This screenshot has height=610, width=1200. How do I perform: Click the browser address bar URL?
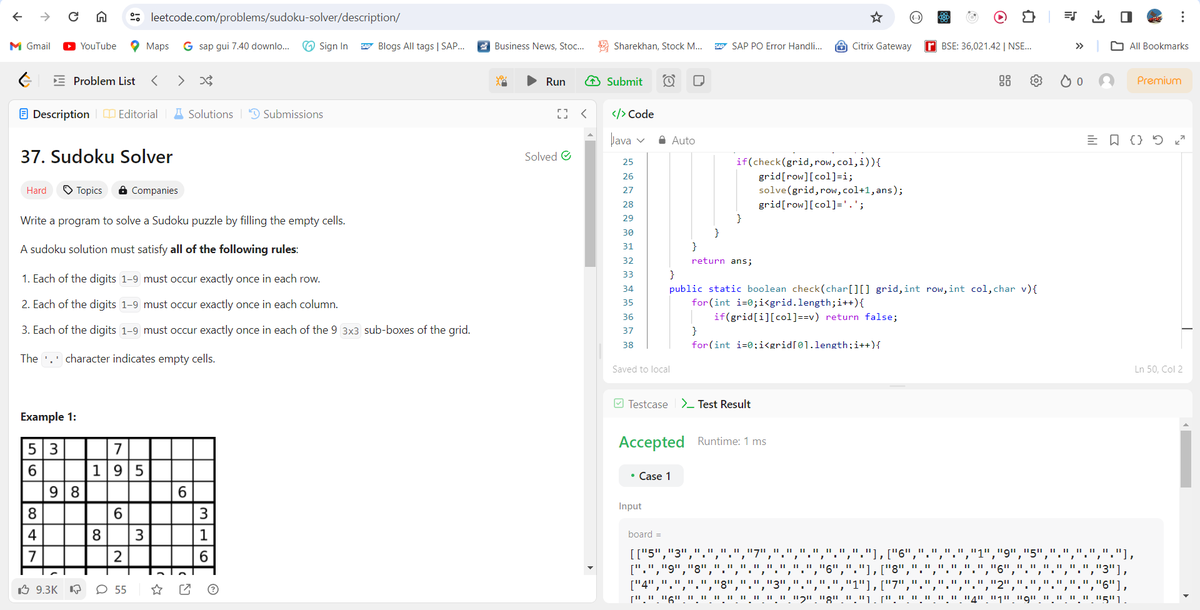pos(276,17)
